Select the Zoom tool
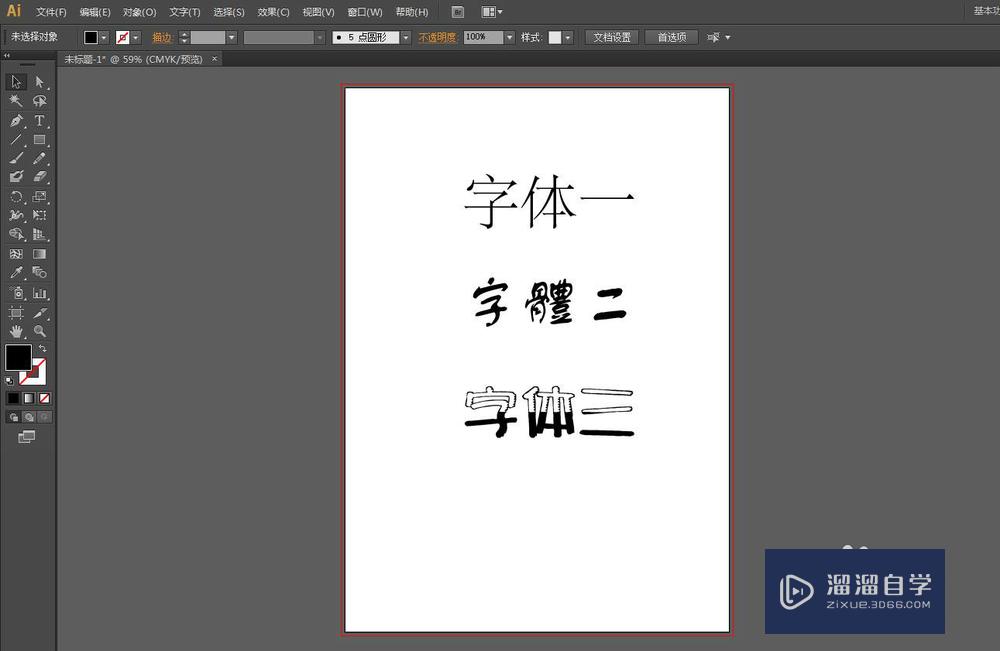 click(x=40, y=330)
